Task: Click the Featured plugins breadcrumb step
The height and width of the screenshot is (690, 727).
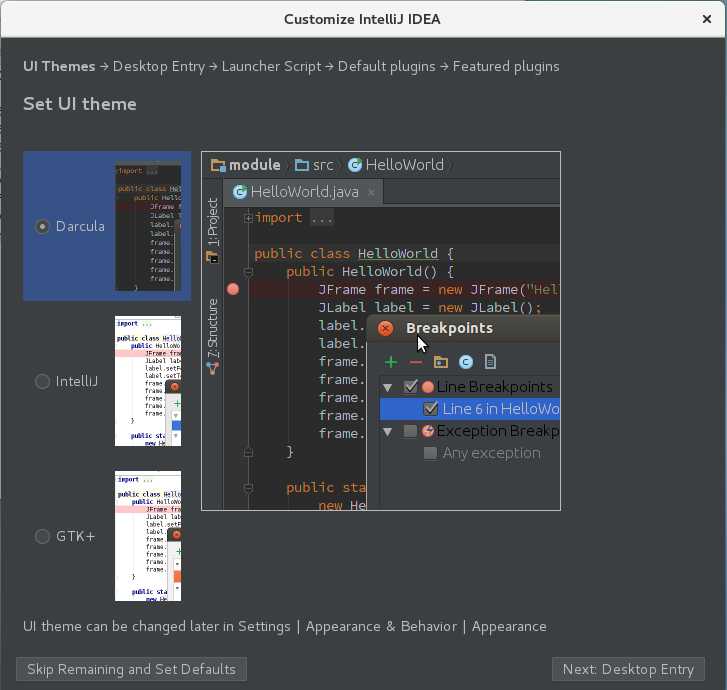Action: [x=506, y=66]
